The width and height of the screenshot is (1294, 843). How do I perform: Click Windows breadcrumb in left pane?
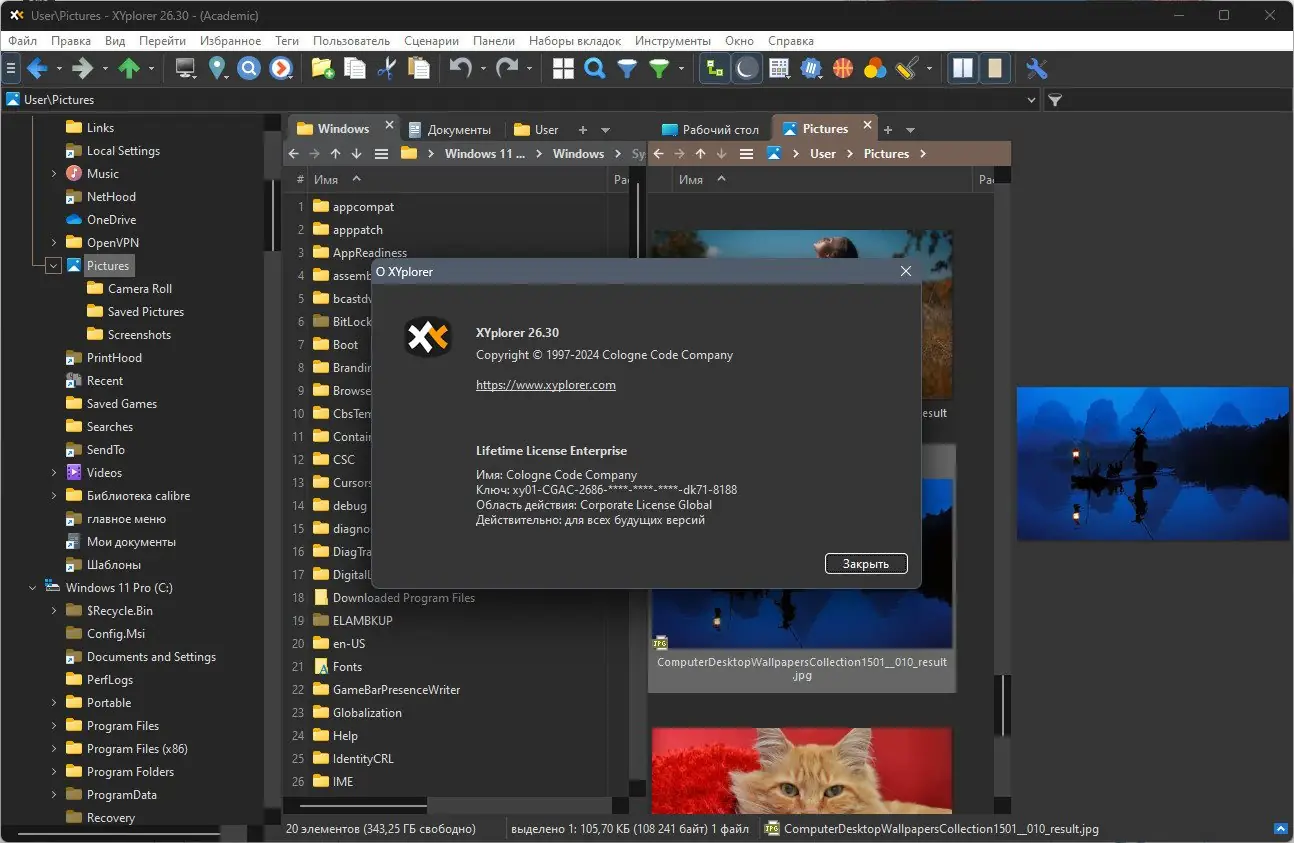pos(578,154)
